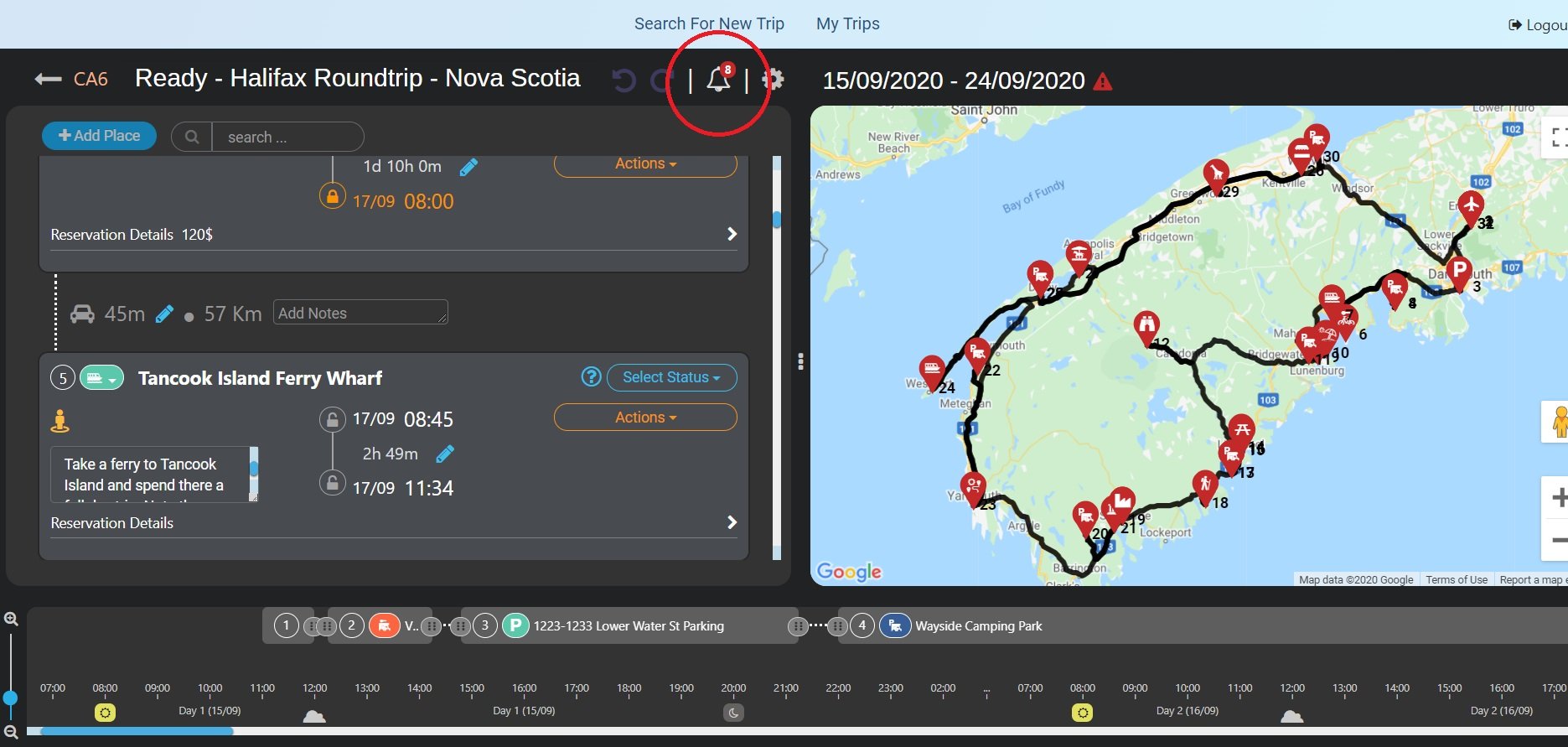1568x747 pixels.
Task: Edit the 45m driving time
Action: (165, 314)
